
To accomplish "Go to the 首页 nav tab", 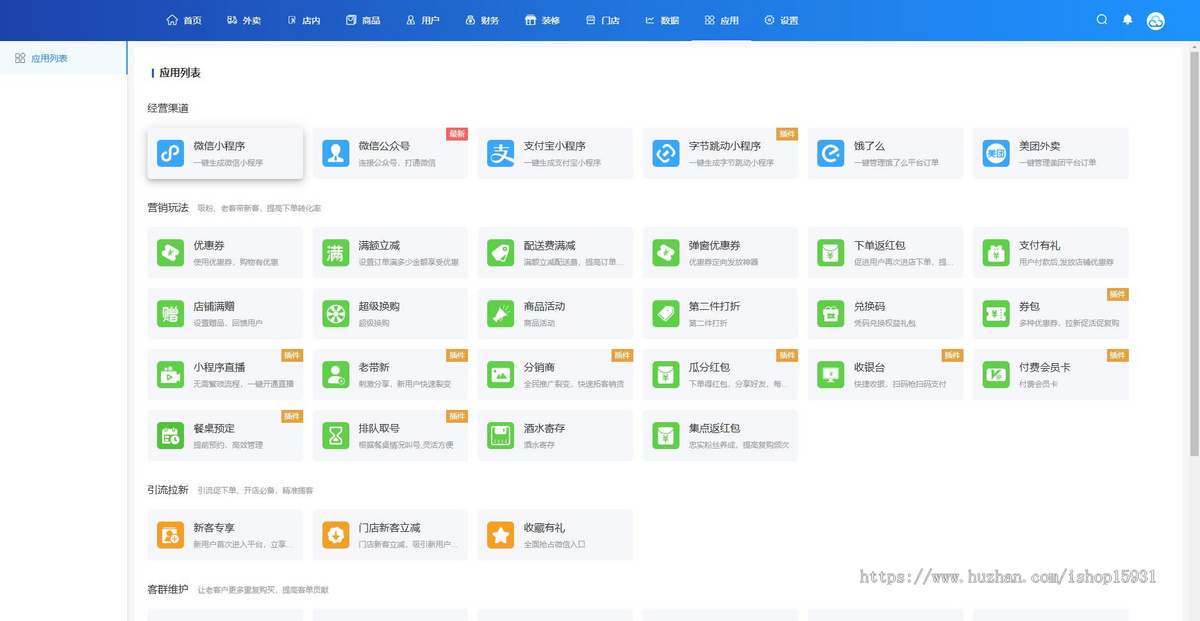I will click(185, 20).
